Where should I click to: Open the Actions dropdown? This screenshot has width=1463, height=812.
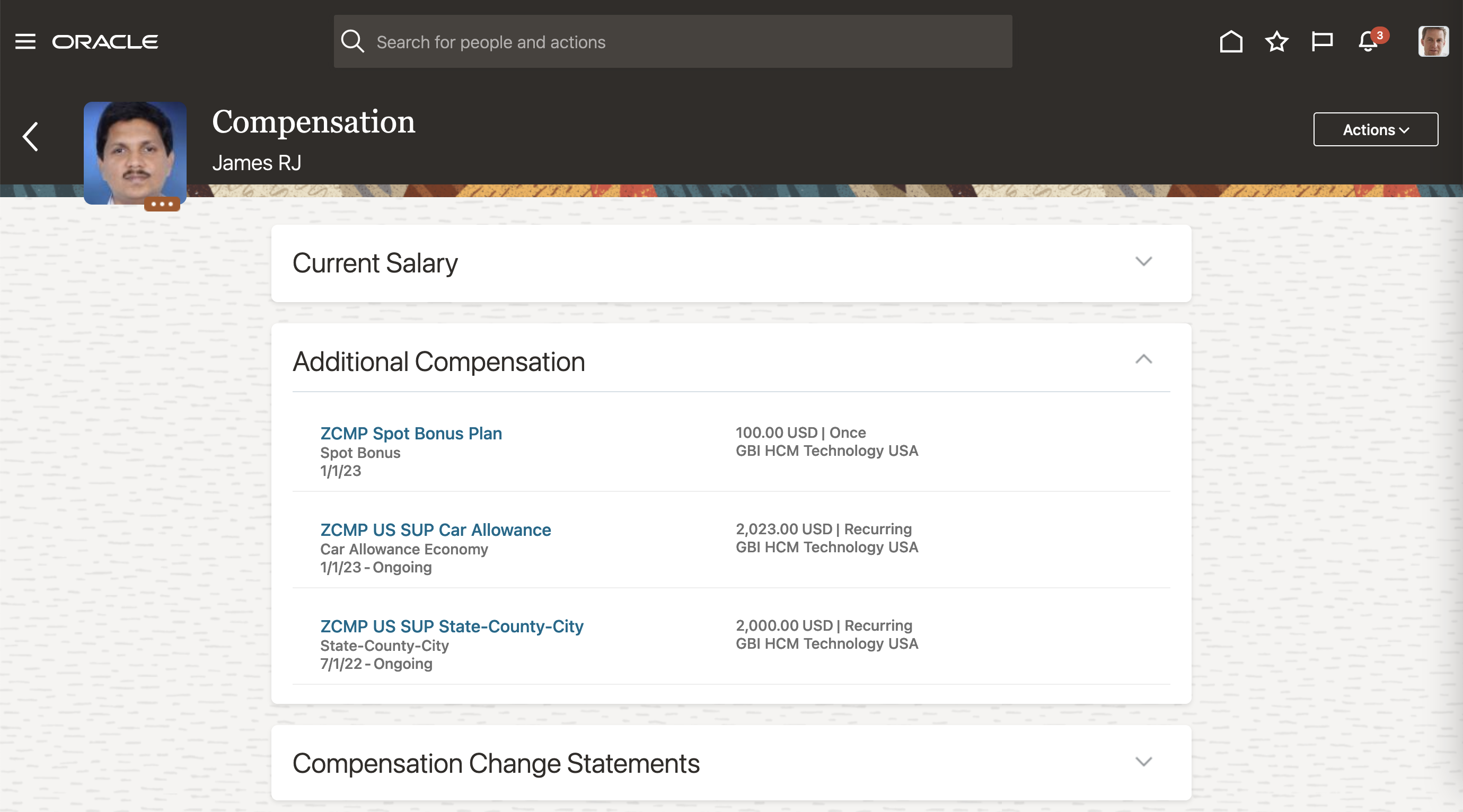(x=1375, y=129)
